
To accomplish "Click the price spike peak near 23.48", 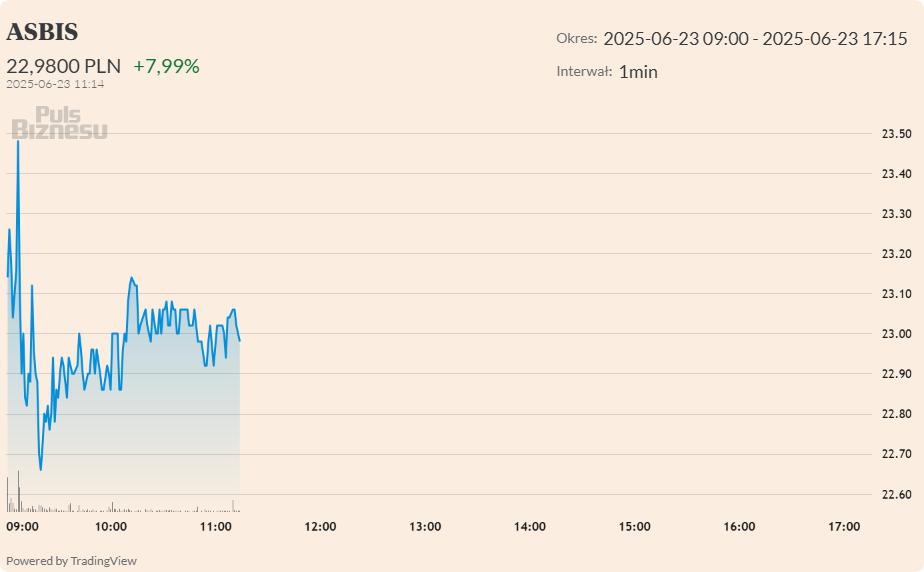I will (18, 141).
